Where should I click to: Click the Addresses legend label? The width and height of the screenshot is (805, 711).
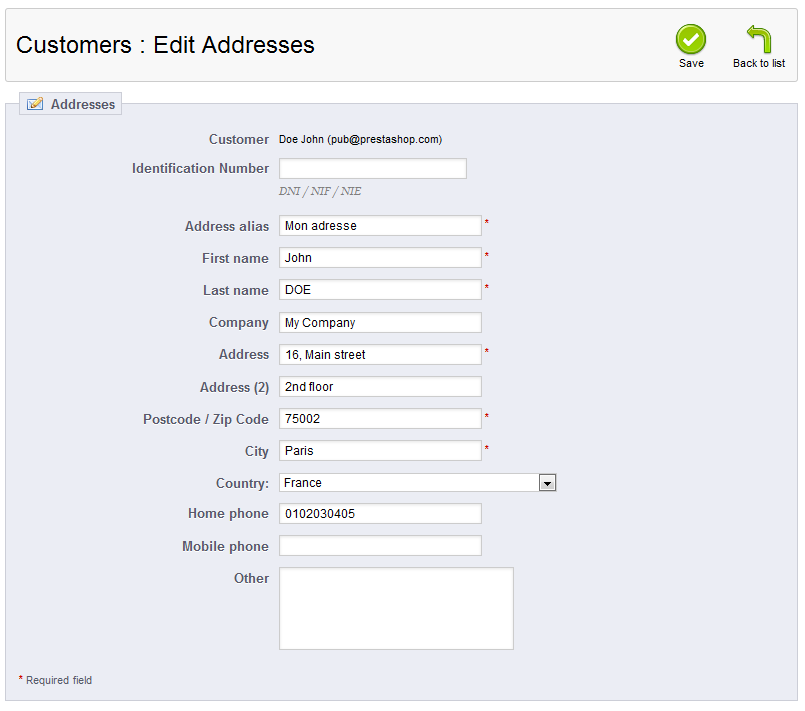click(83, 104)
